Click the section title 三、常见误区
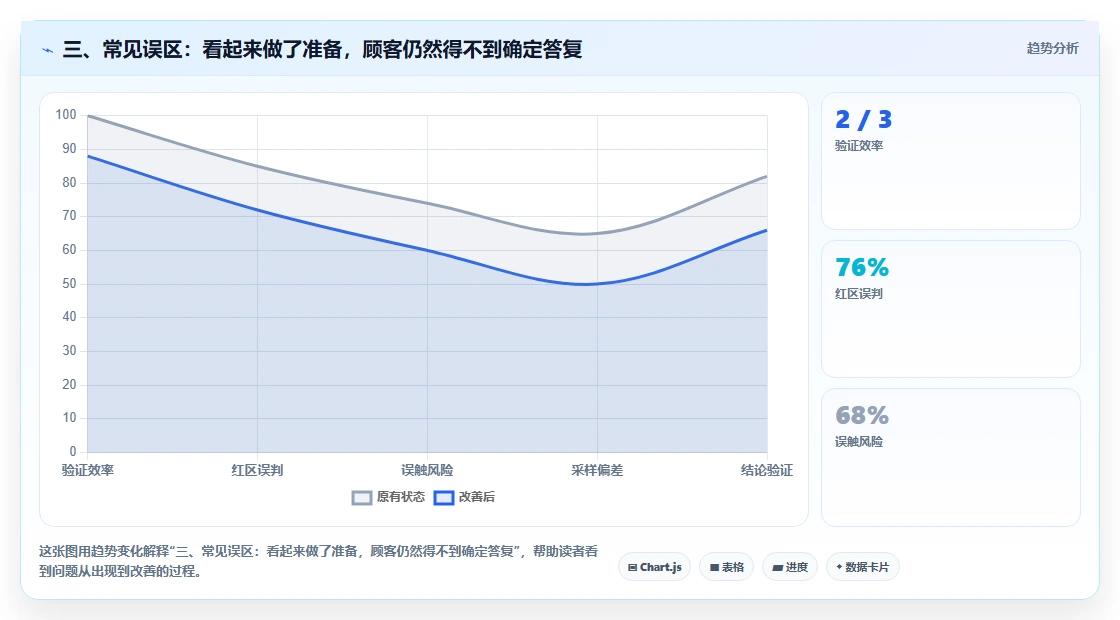The image size is (1120, 620). [x=322, y=49]
